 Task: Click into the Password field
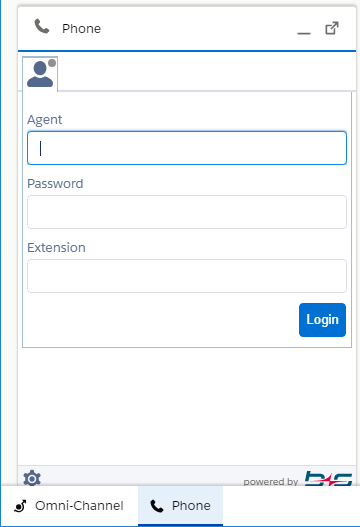coord(187,212)
